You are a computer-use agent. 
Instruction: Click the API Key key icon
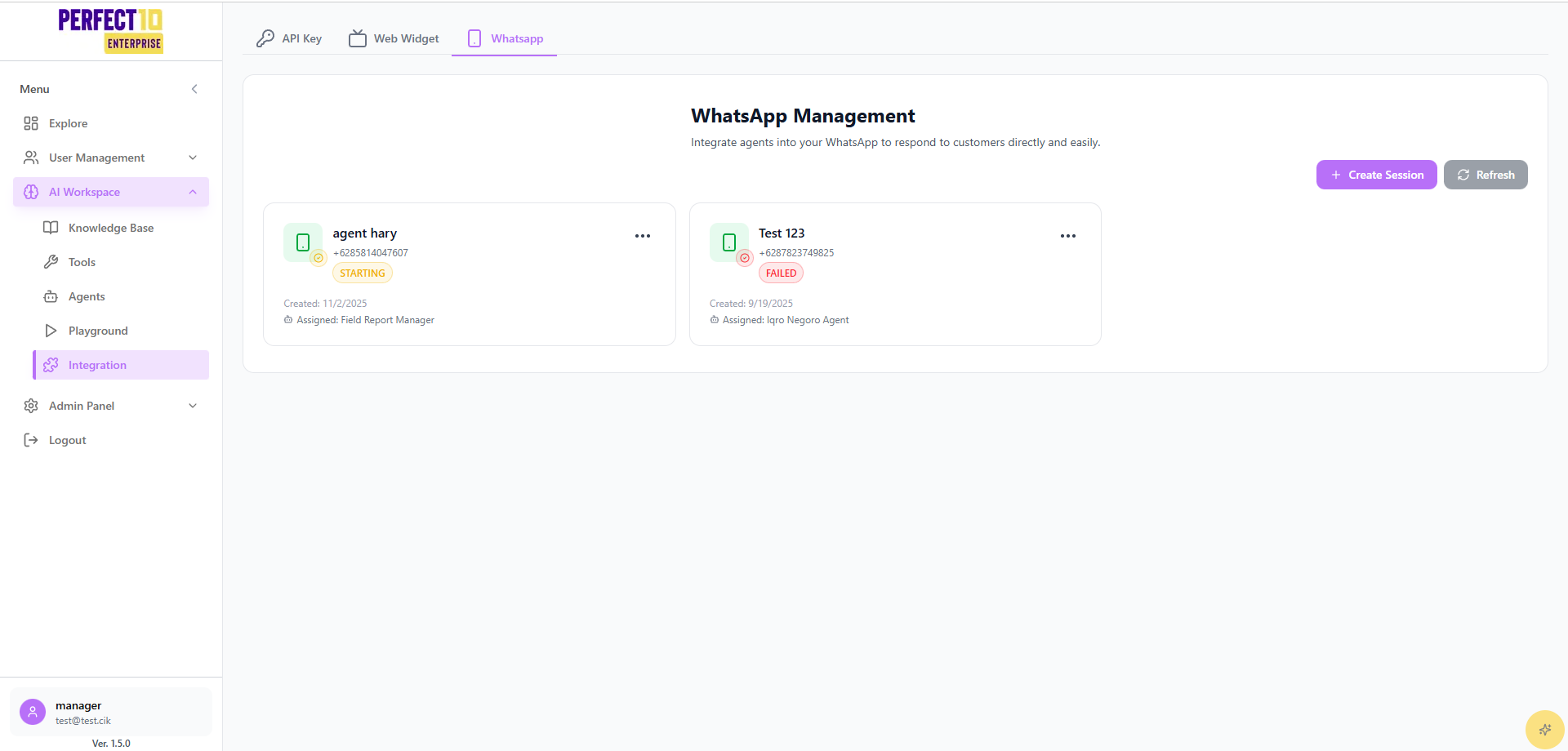pyautogui.click(x=265, y=38)
